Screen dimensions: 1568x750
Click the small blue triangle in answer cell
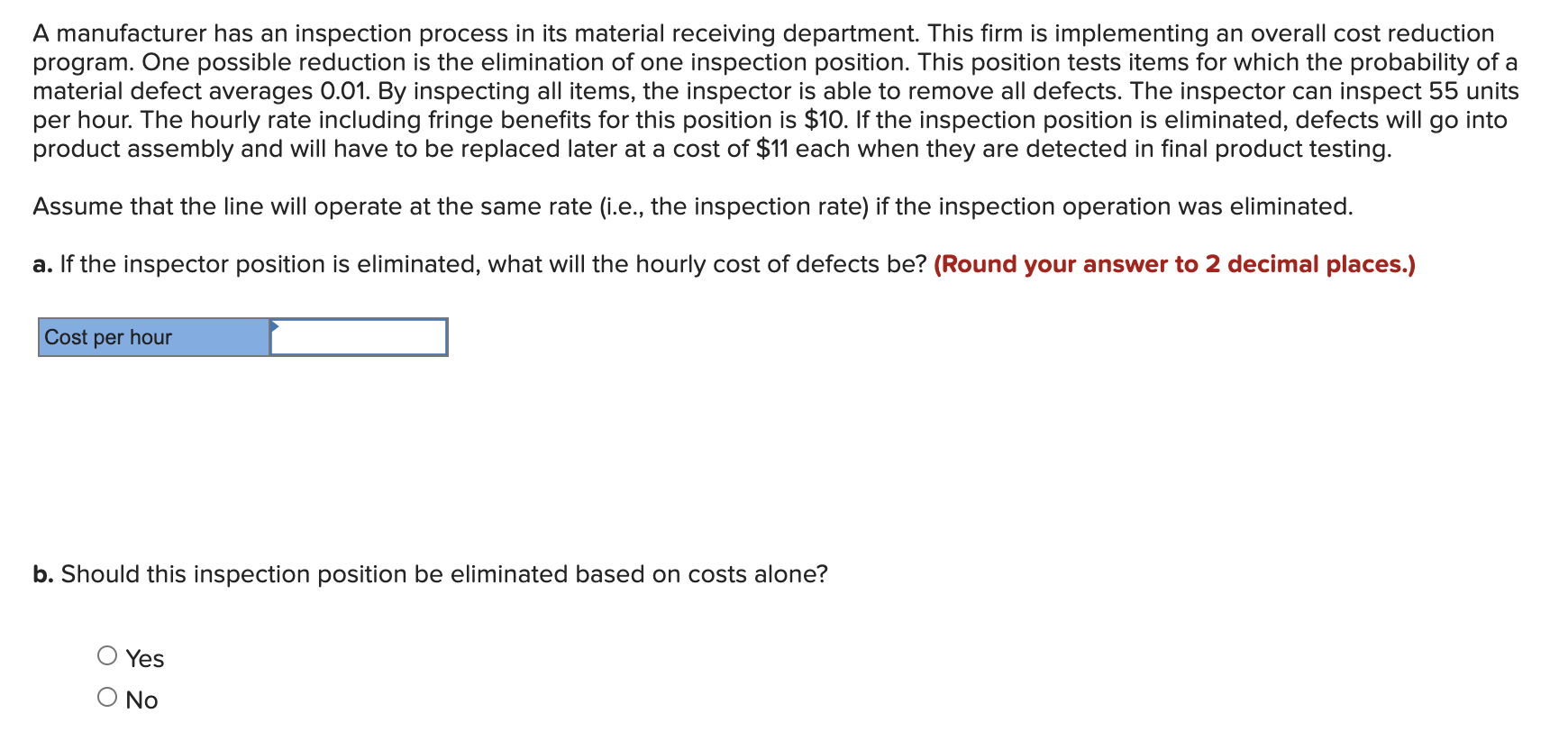tap(275, 325)
